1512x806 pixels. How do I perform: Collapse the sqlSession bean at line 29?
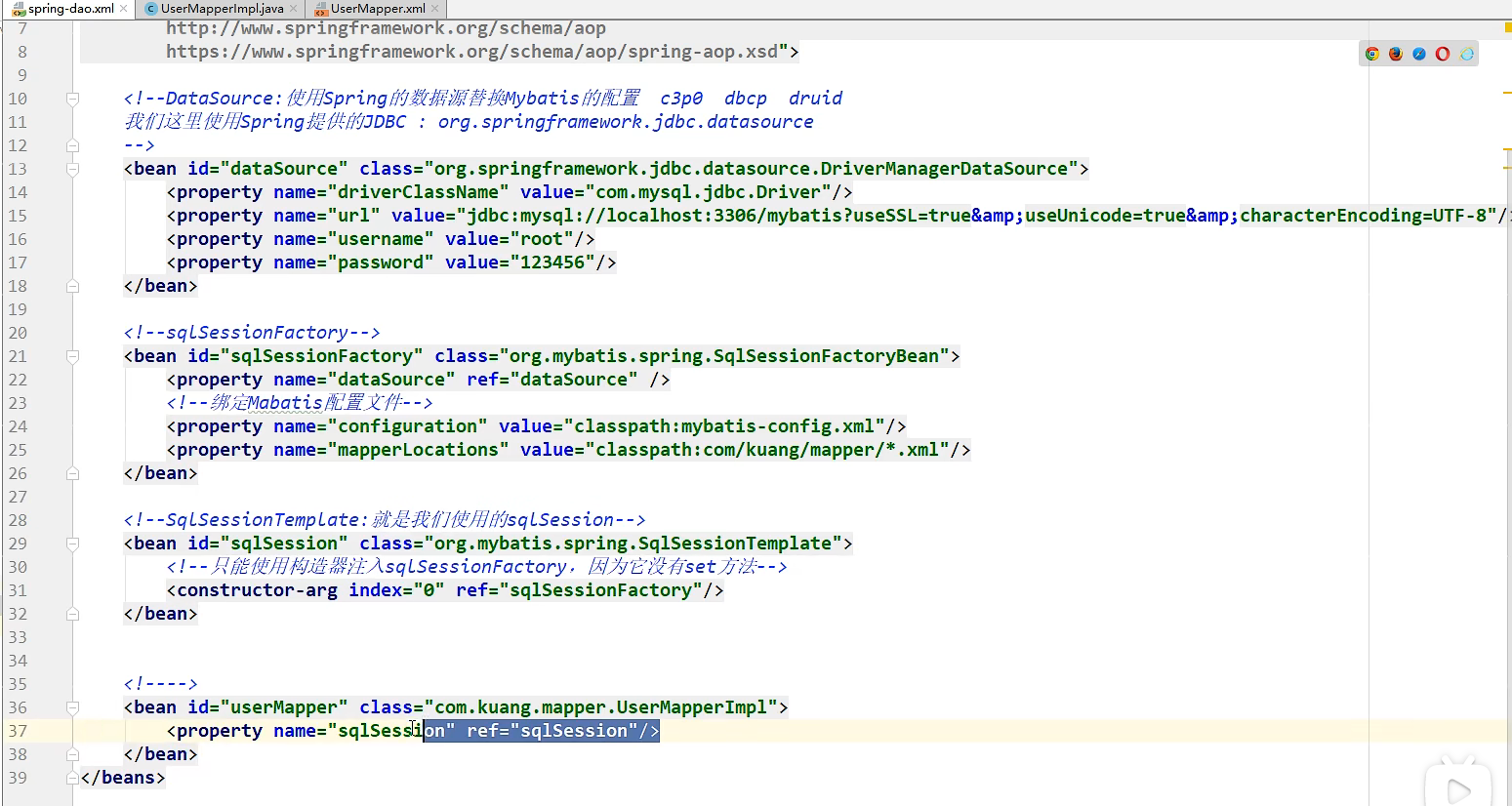point(72,544)
